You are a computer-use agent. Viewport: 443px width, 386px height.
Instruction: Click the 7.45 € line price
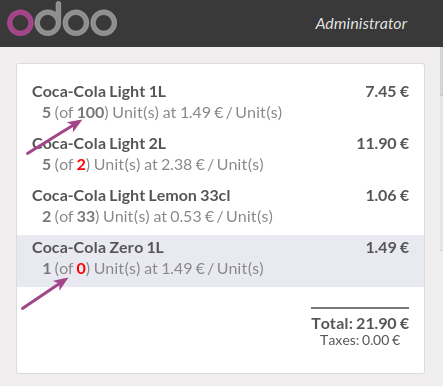[387, 92]
